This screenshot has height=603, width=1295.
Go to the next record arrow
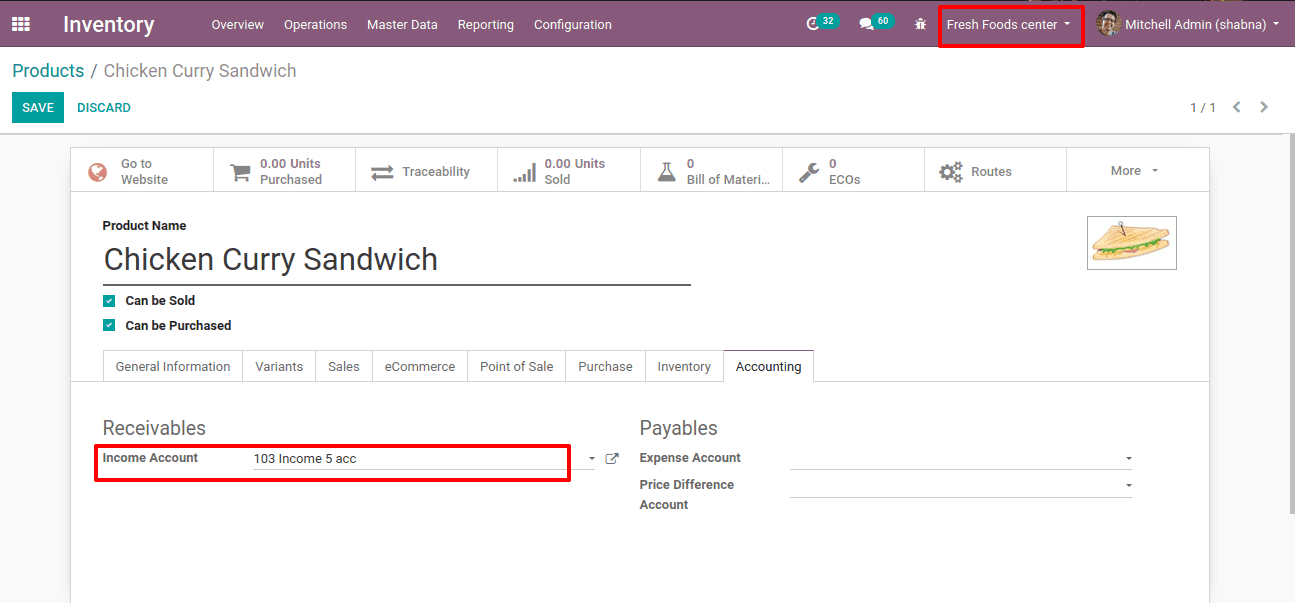coord(1264,107)
